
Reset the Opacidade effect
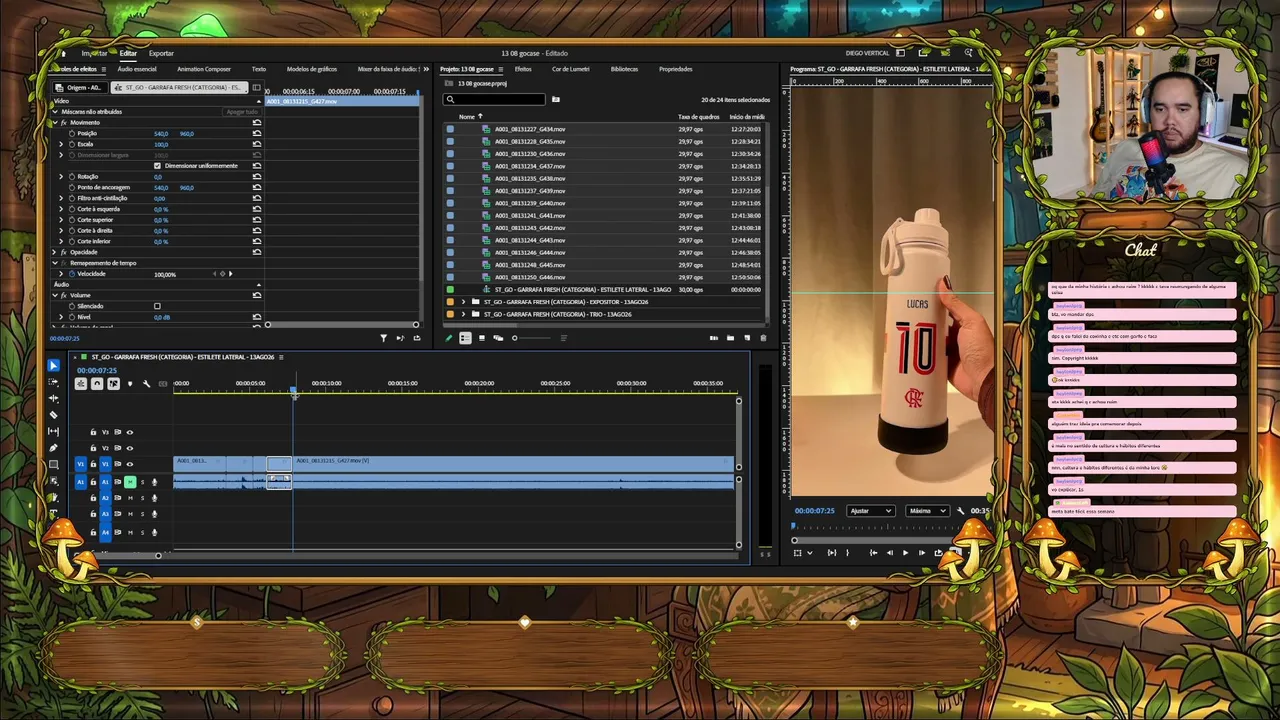point(257,252)
